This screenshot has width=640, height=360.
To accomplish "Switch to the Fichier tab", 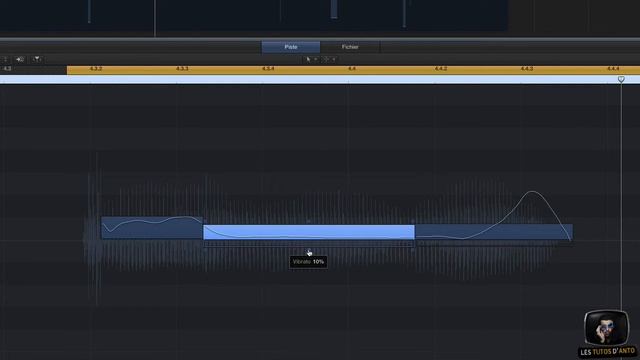I will pos(350,47).
